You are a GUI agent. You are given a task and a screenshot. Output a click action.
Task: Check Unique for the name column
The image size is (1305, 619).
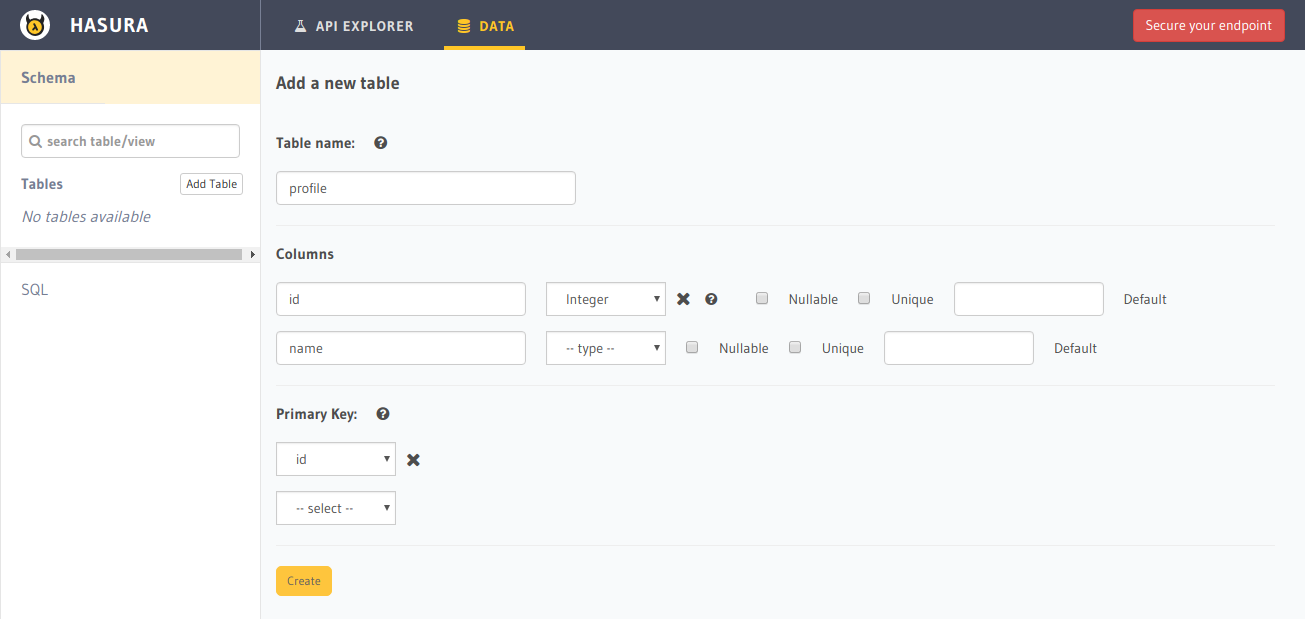tap(795, 348)
